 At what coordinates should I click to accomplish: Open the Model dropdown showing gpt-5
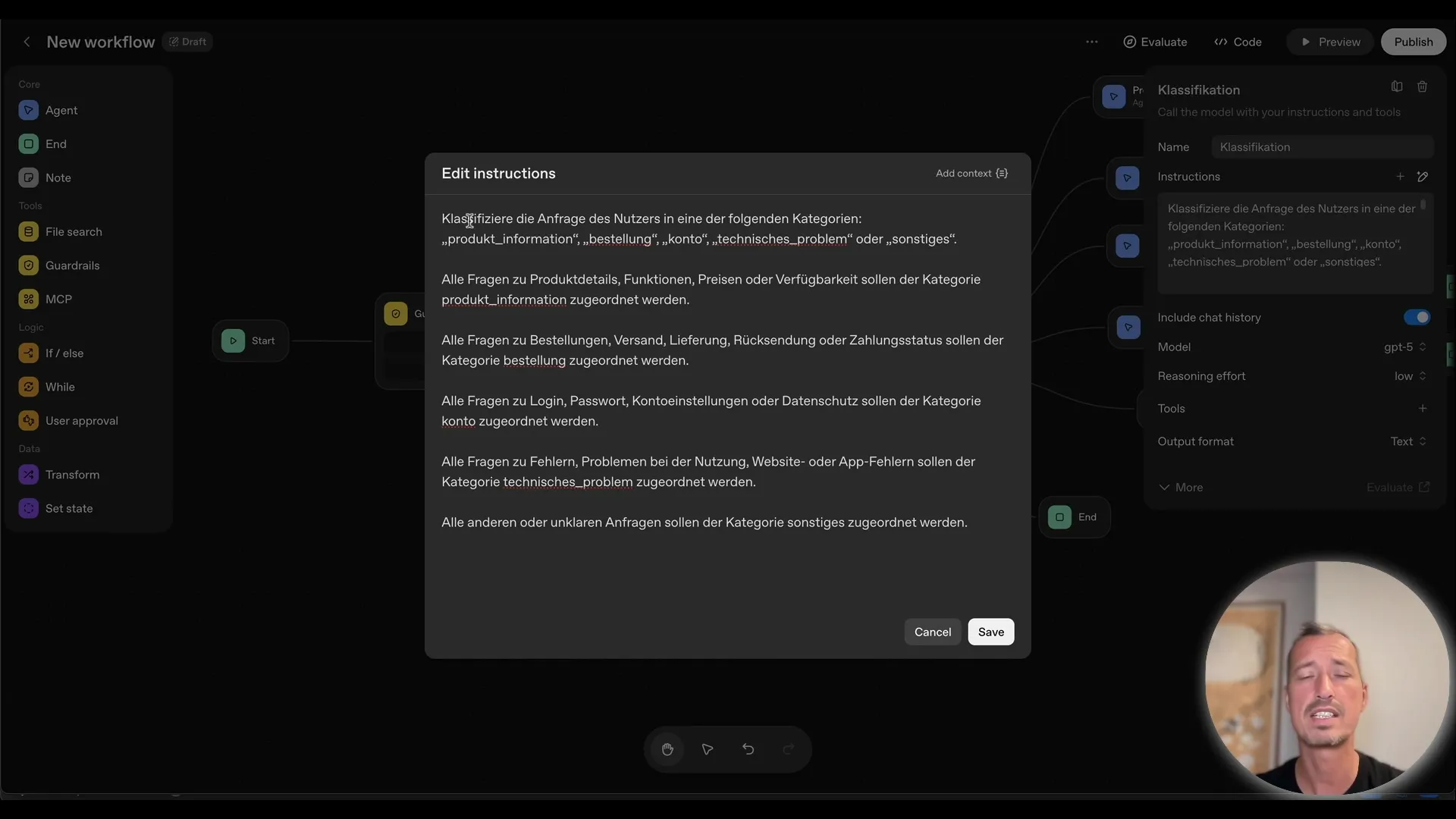(1404, 347)
